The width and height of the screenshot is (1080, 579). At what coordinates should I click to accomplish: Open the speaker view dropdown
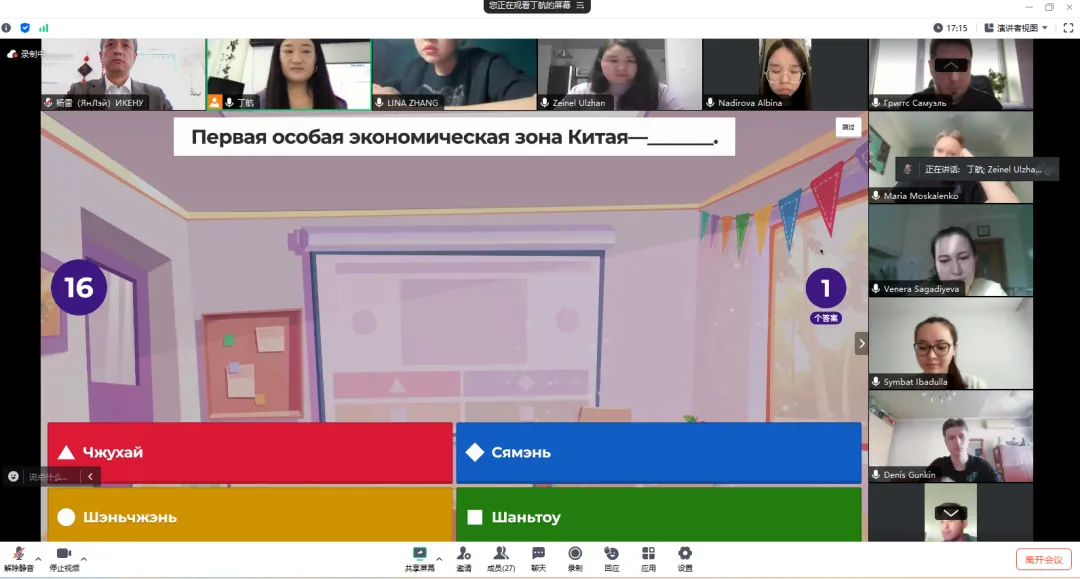point(1016,28)
